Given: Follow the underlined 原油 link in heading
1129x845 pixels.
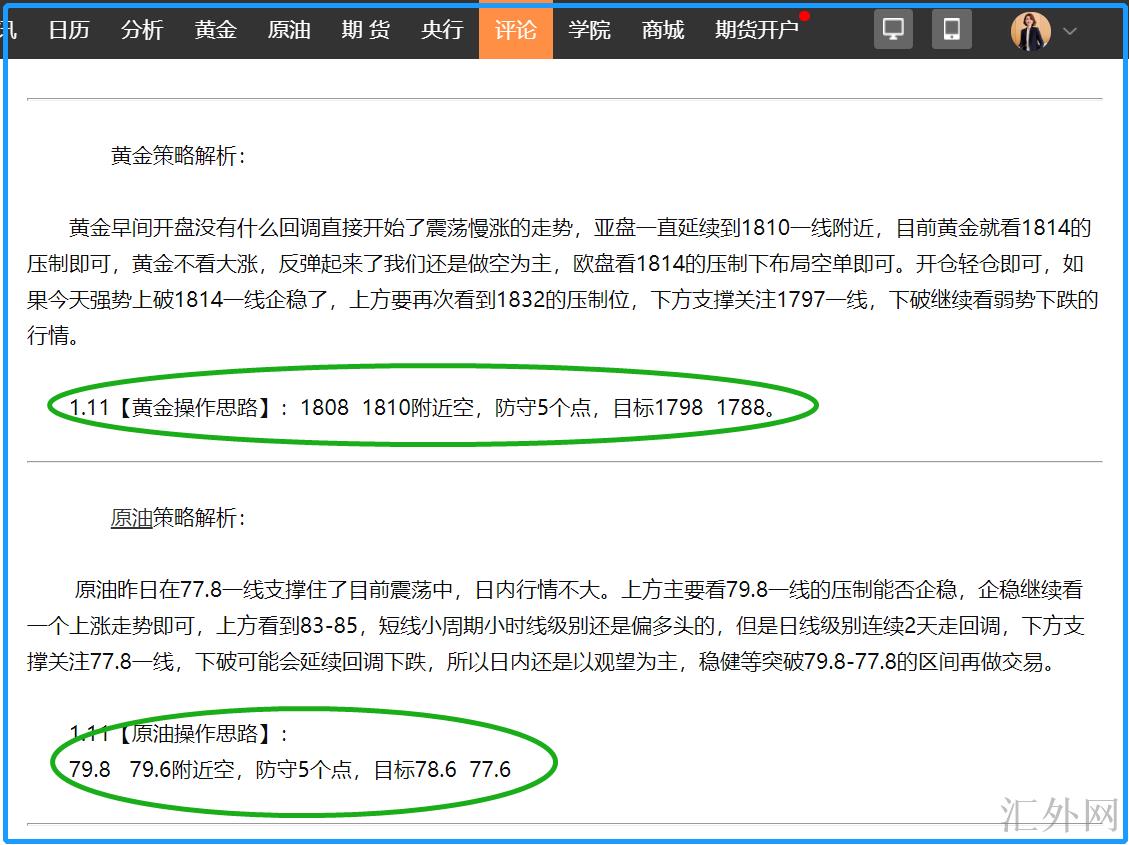Looking at the screenshot, I should 131,518.
